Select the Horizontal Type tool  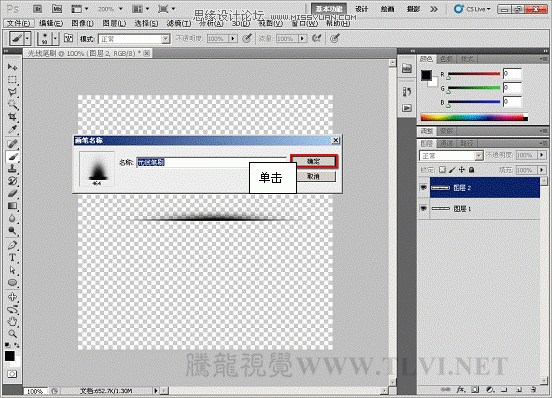[x=12, y=258]
